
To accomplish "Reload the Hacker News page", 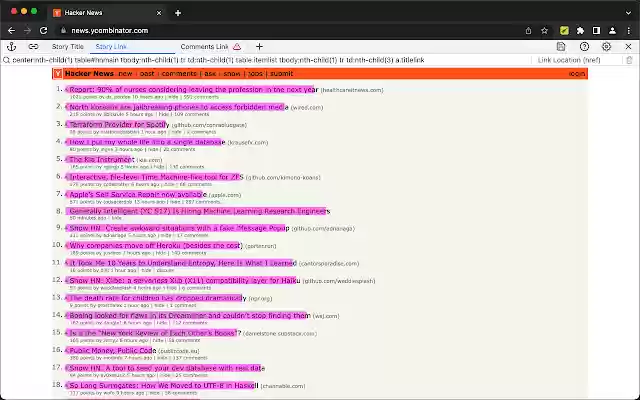I will click(43, 31).
